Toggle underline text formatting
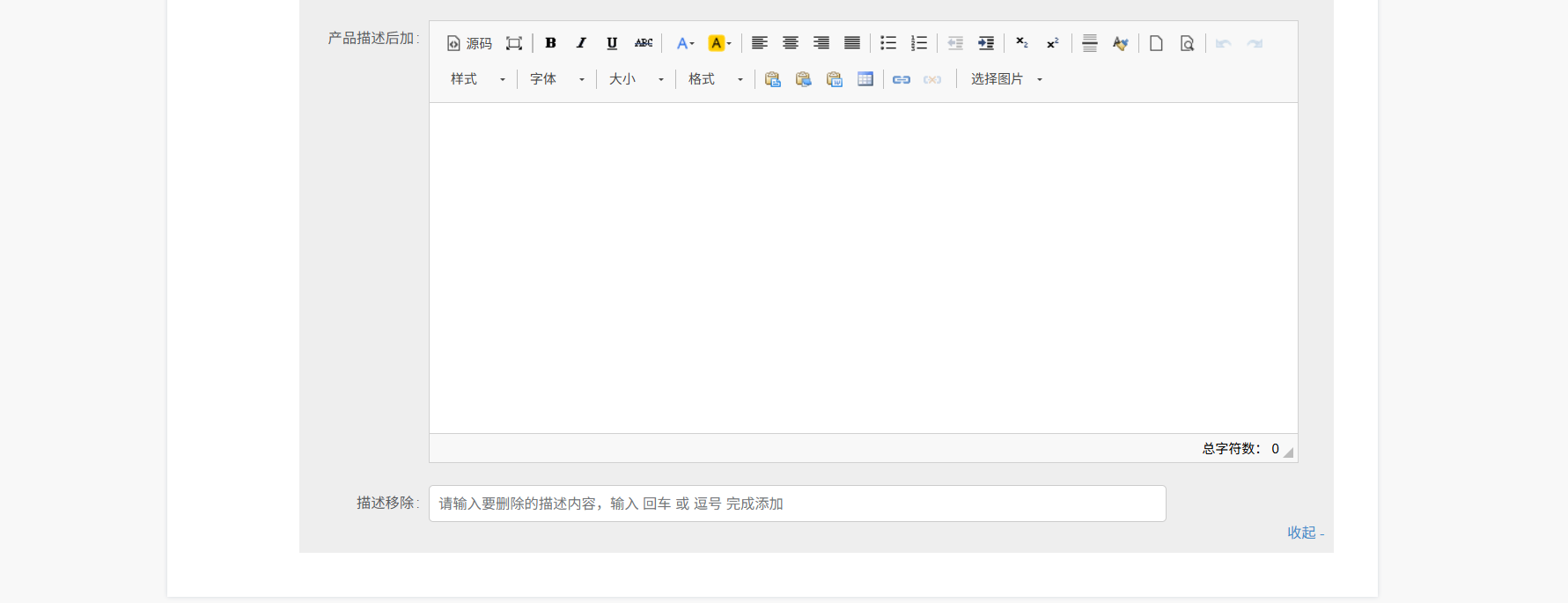Screen dimensions: 1568x603 coord(612,43)
